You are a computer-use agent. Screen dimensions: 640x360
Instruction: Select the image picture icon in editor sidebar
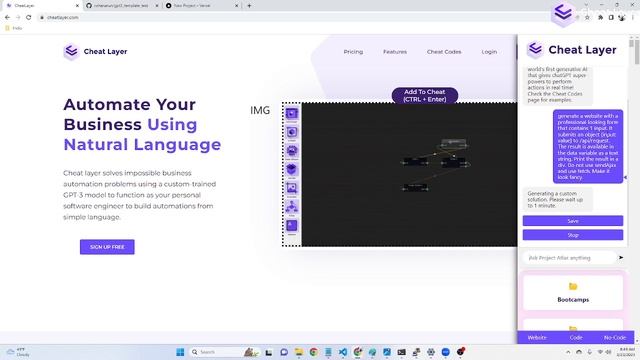pos(291,188)
